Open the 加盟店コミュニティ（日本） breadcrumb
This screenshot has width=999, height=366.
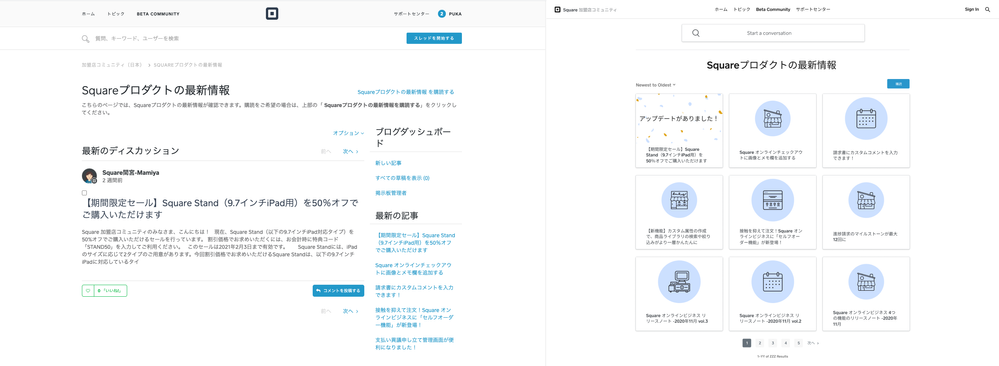[112, 65]
